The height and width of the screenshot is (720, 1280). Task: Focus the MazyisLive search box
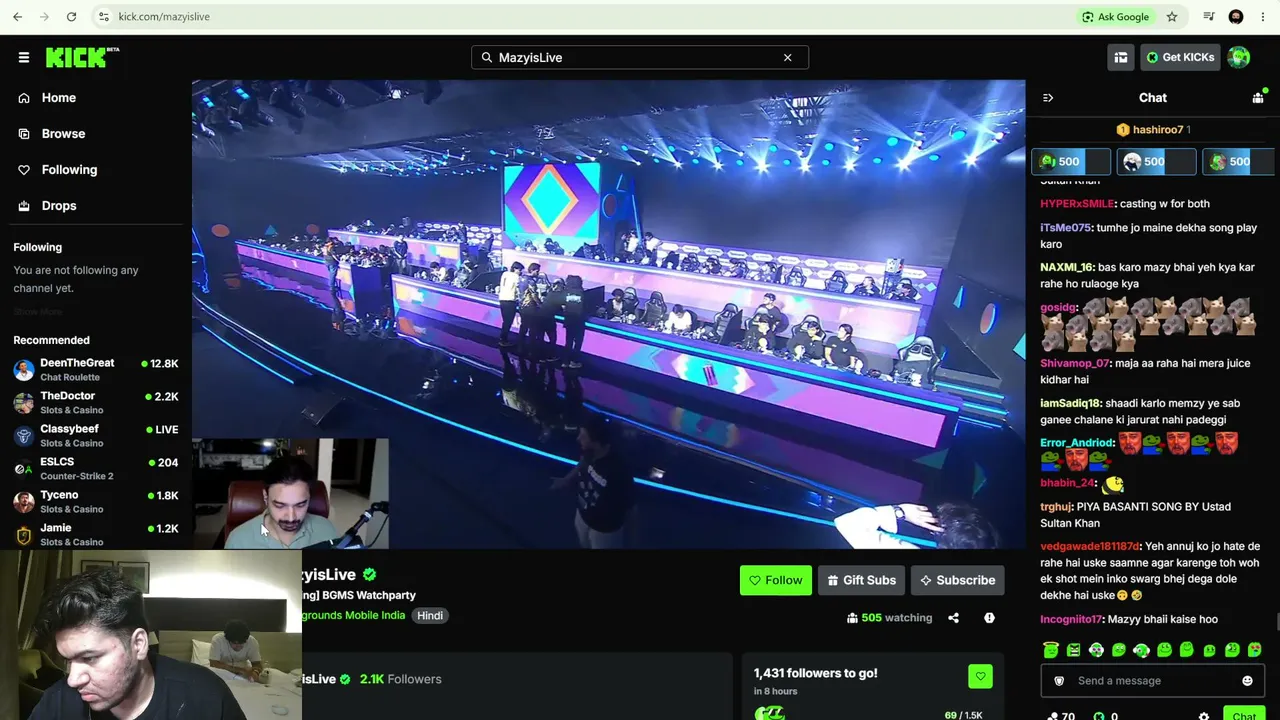click(x=640, y=57)
